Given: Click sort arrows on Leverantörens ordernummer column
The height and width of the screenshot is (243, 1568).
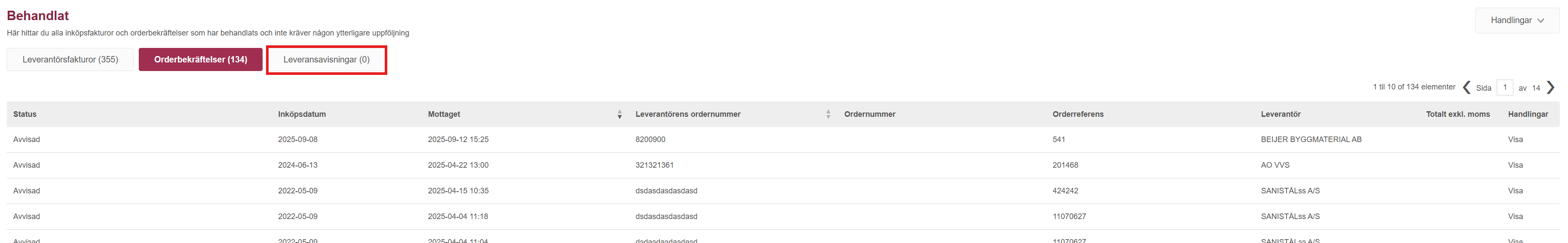Looking at the screenshot, I should pos(828,114).
